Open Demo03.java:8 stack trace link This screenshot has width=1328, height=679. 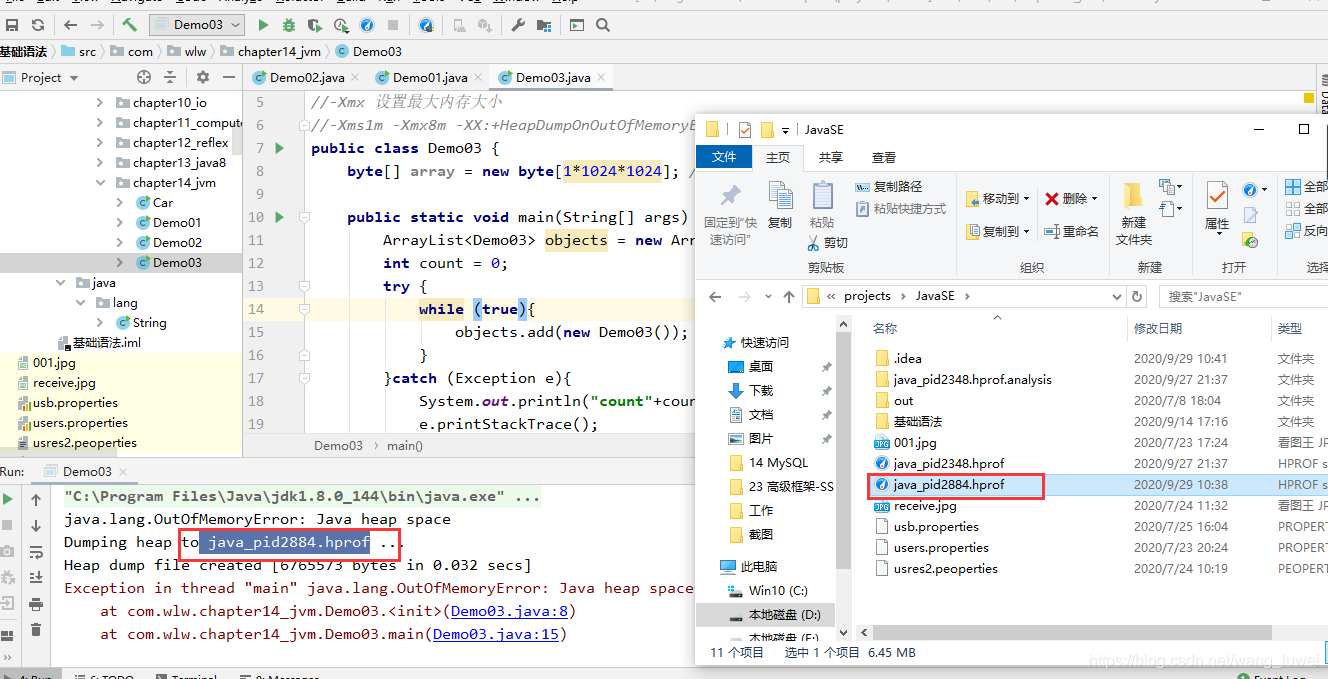point(510,611)
